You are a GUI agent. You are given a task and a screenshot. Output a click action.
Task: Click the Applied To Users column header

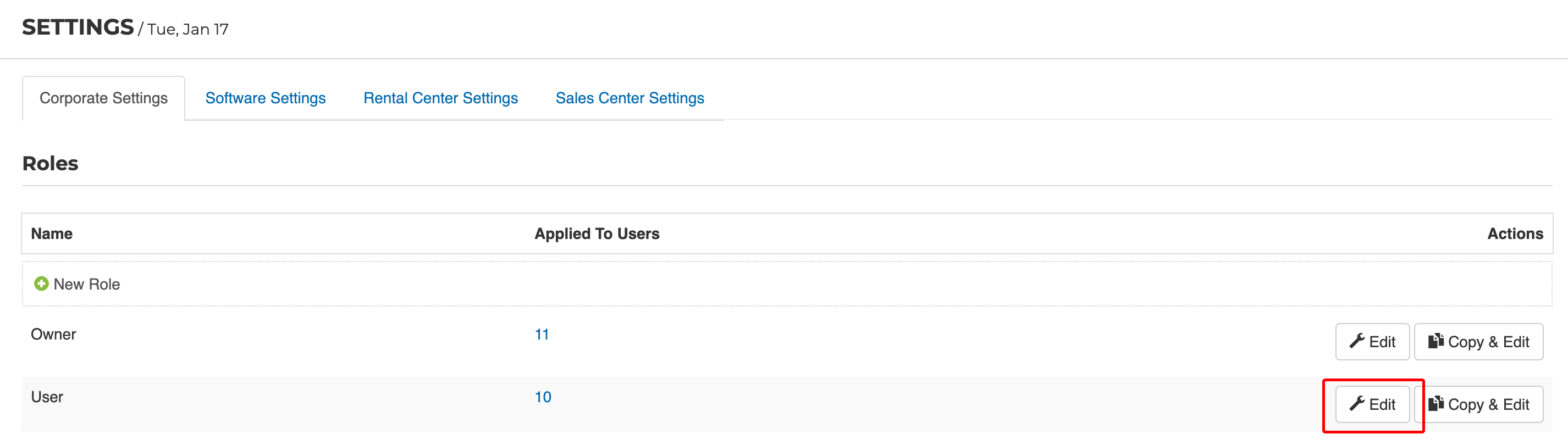(x=597, y=233)
